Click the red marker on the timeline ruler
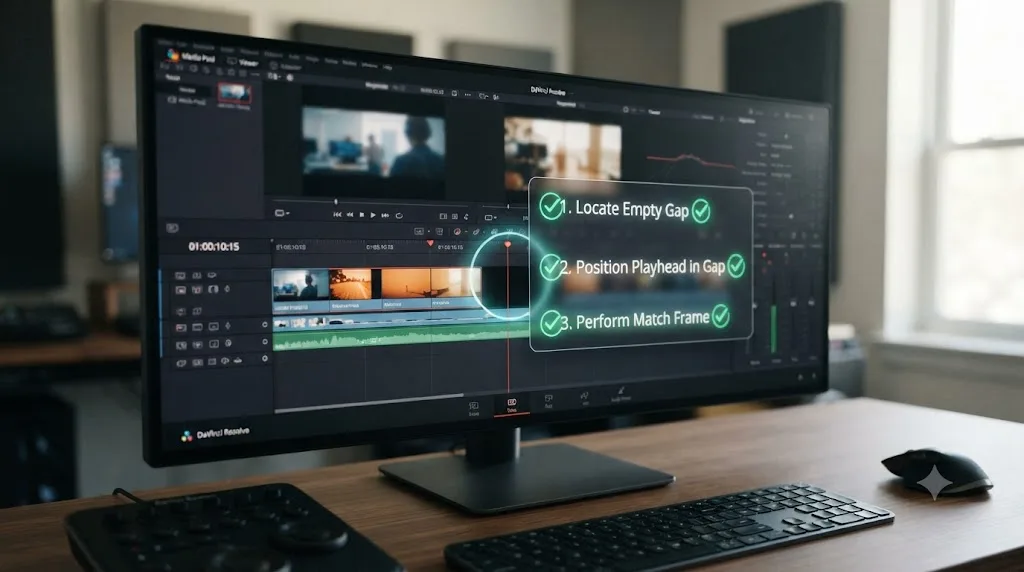The image size is (1024, 572). [430, 243]
